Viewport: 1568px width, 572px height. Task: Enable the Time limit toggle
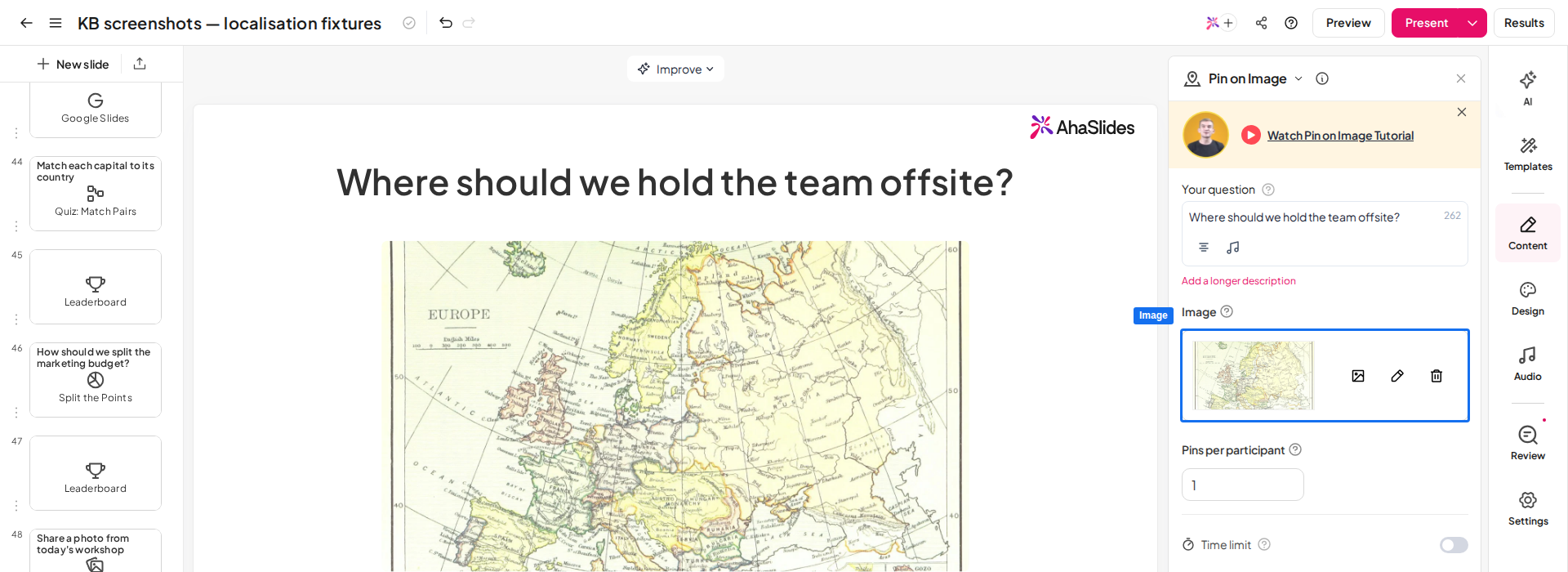pyautogui.click(x=1454, y=545)
